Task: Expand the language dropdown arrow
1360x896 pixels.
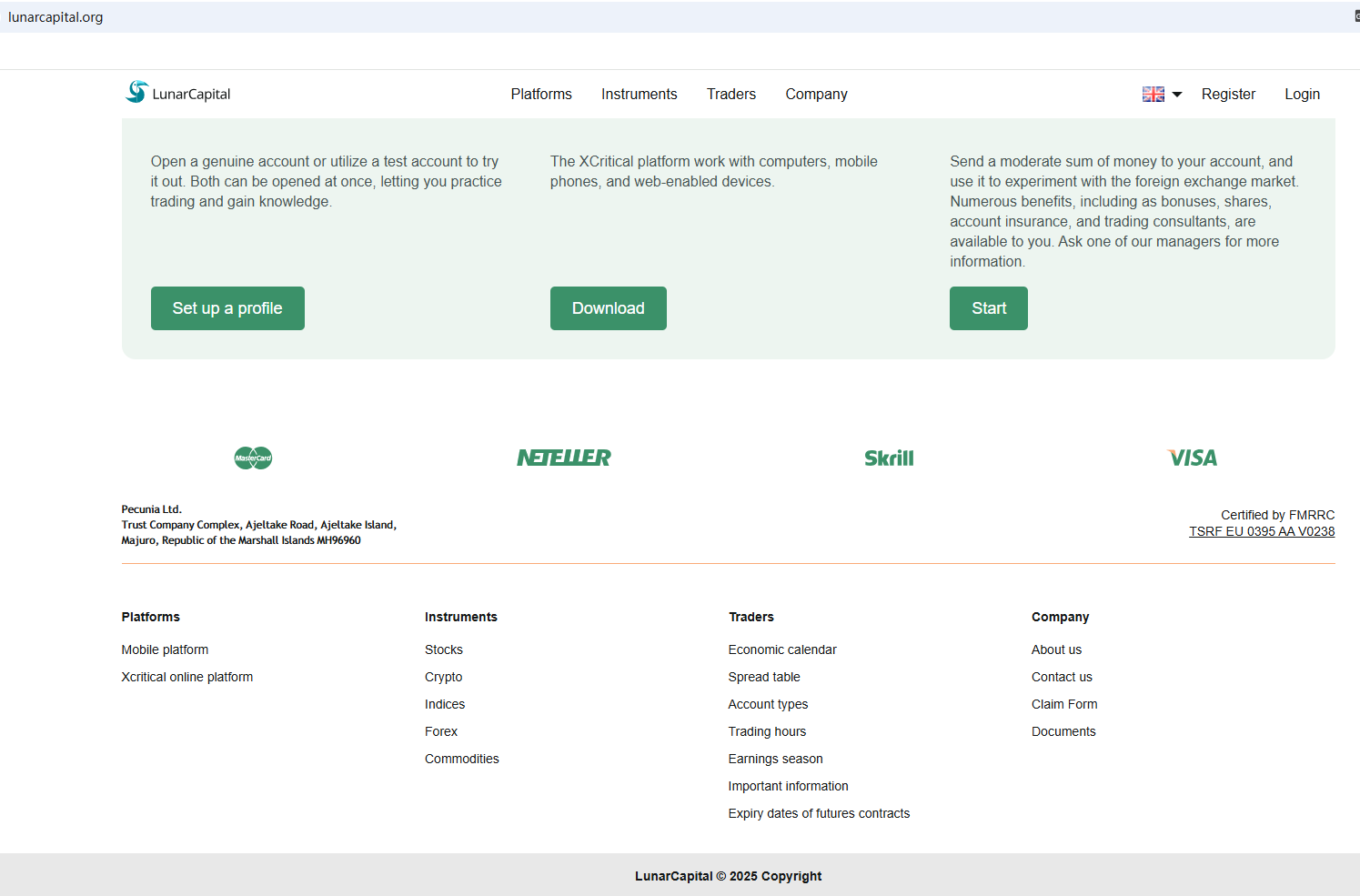Action: click(x=1177, y=94)
